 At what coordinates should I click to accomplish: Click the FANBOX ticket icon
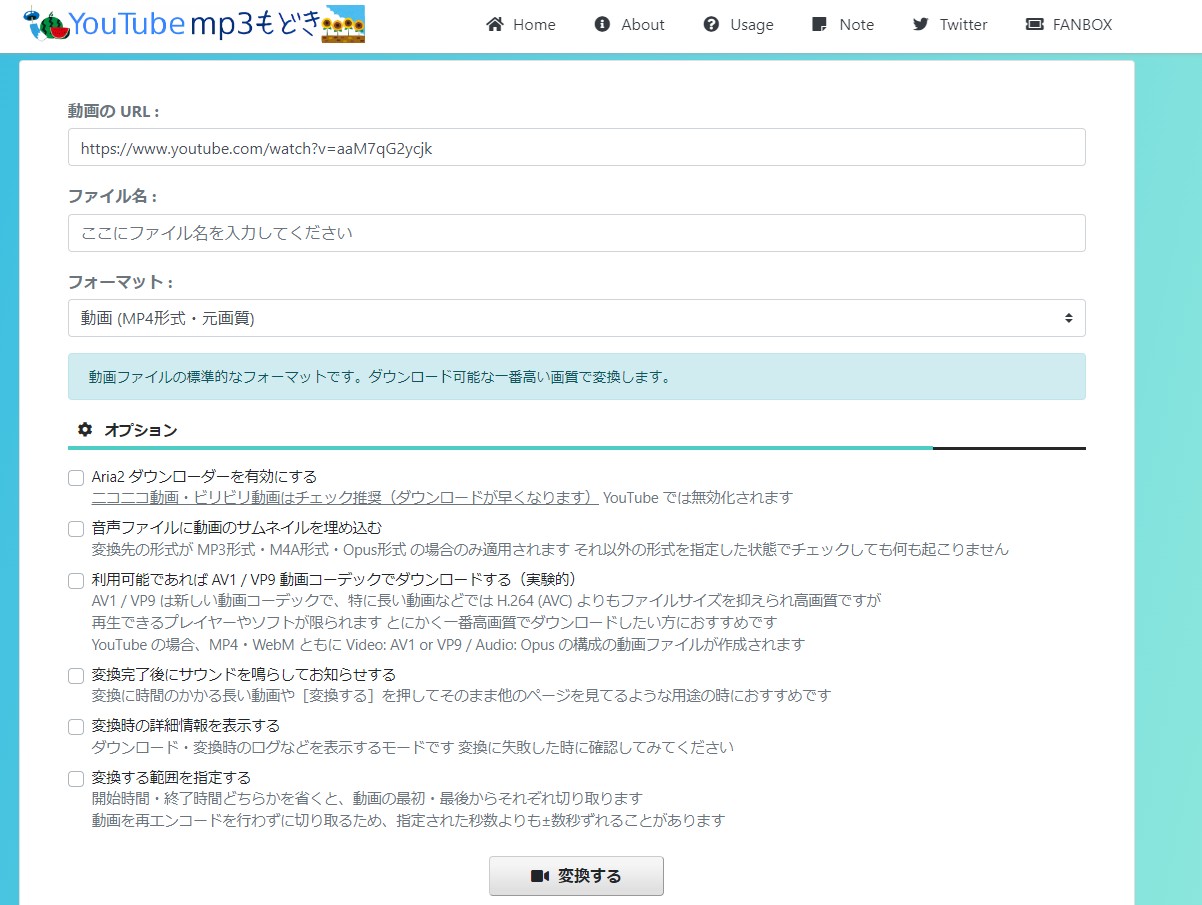point(1034,24)
